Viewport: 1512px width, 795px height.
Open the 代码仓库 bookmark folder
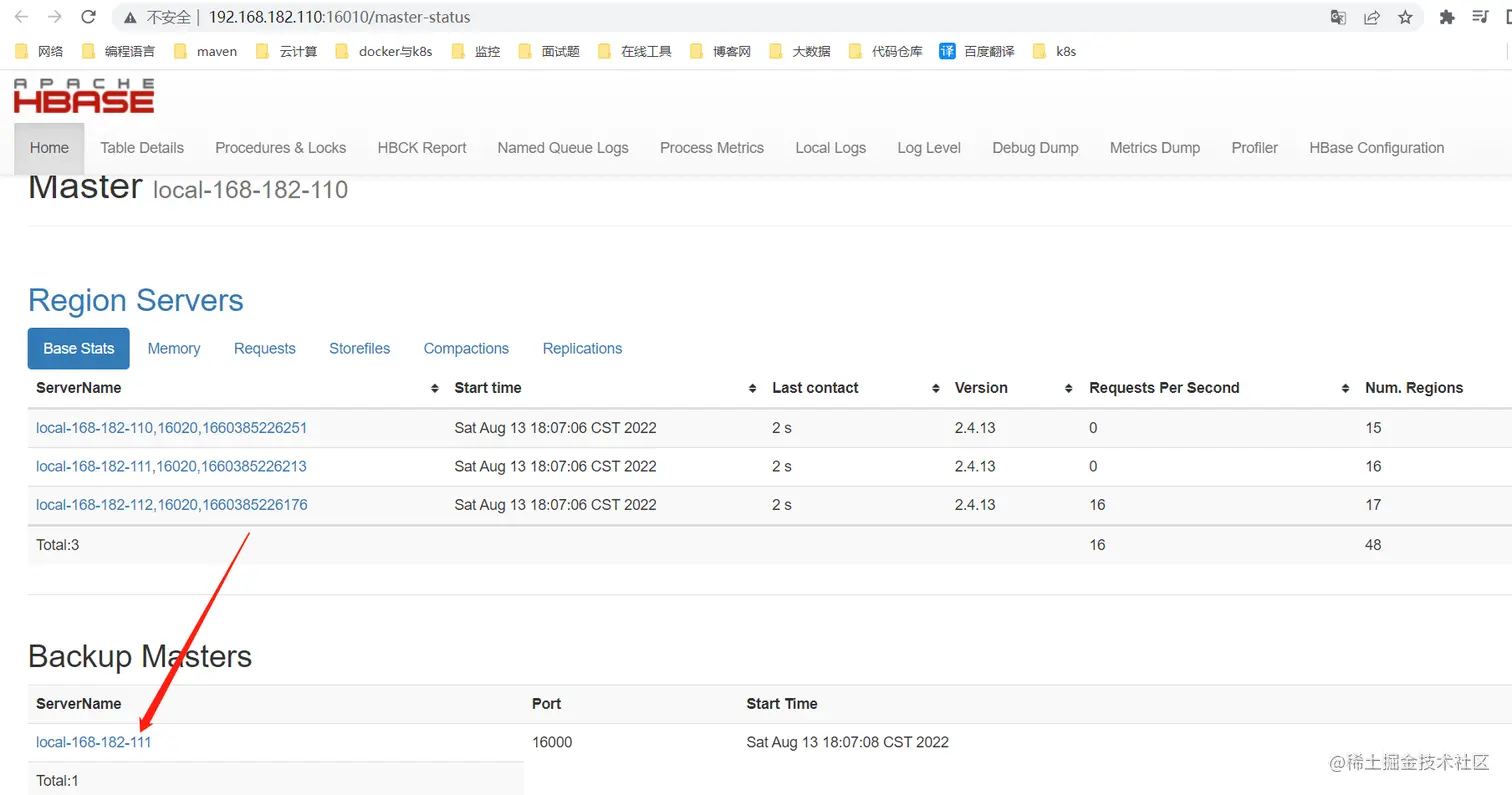pyautogui.click(x=886, y=51)
